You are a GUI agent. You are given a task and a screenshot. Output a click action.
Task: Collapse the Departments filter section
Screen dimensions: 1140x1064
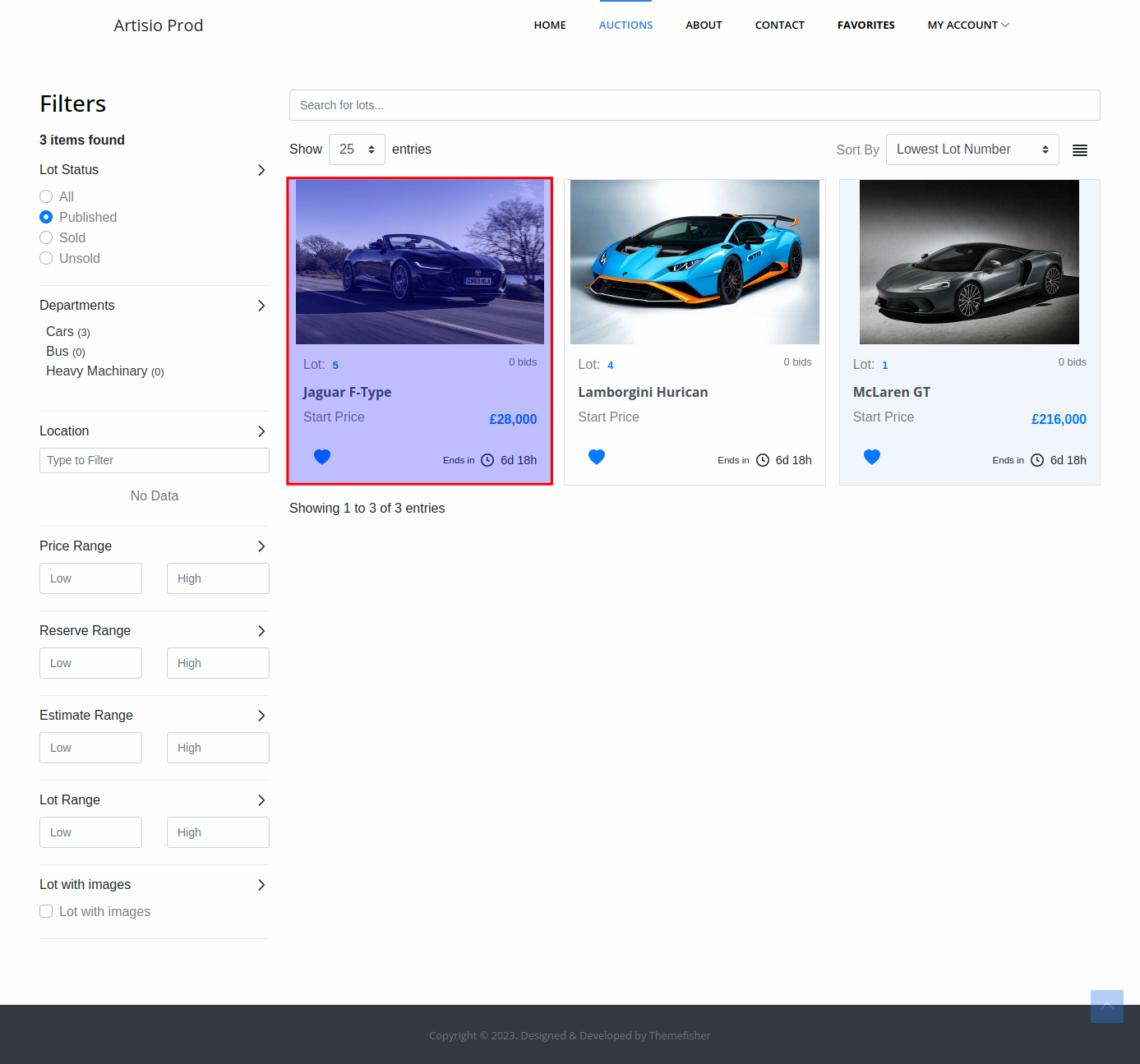[261, 306]
